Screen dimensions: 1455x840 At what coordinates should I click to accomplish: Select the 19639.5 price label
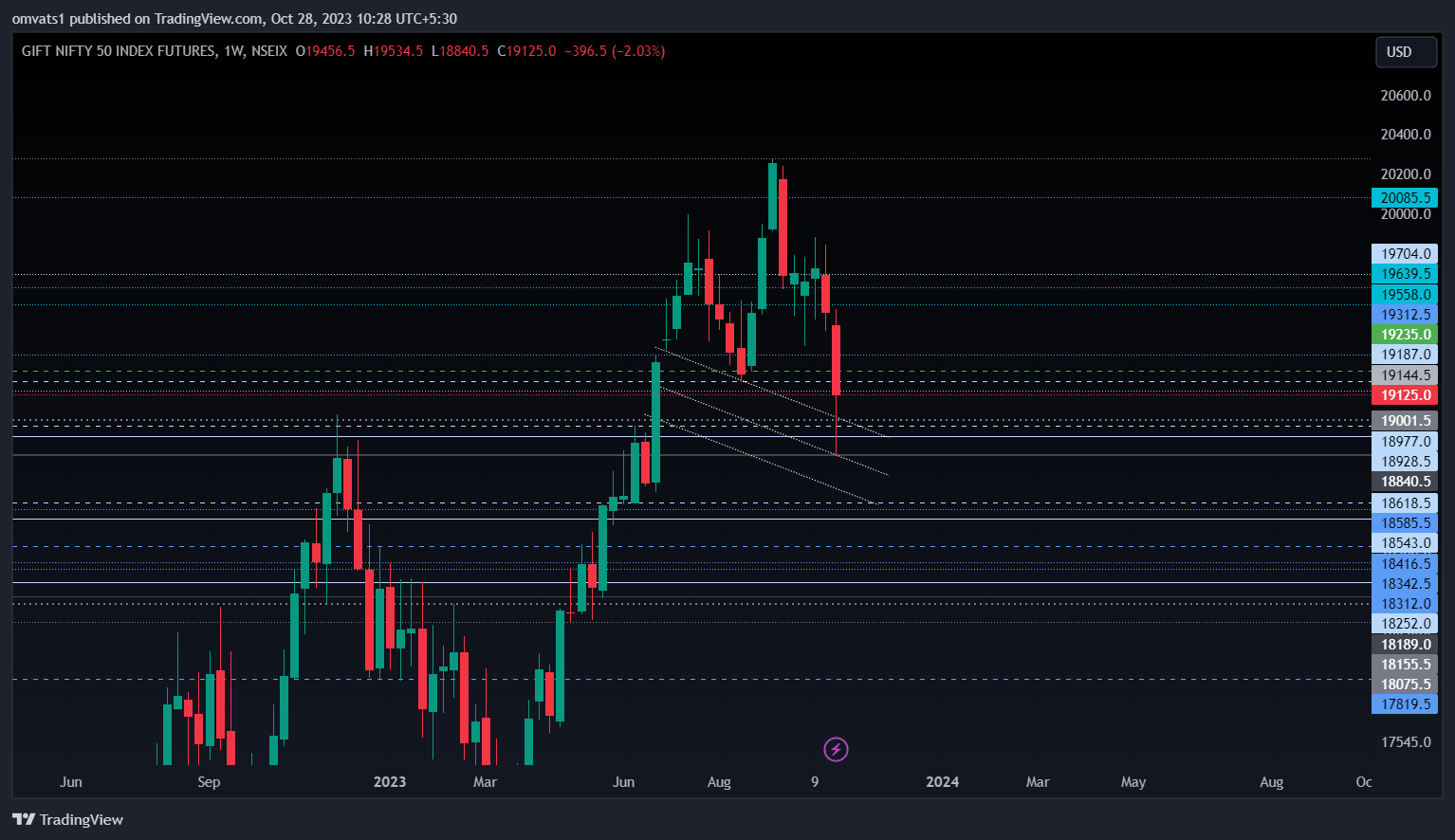1405,274
